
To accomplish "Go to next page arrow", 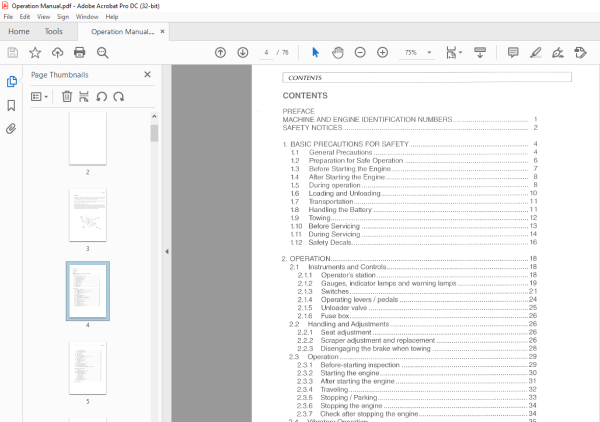I will pos(243,52).
